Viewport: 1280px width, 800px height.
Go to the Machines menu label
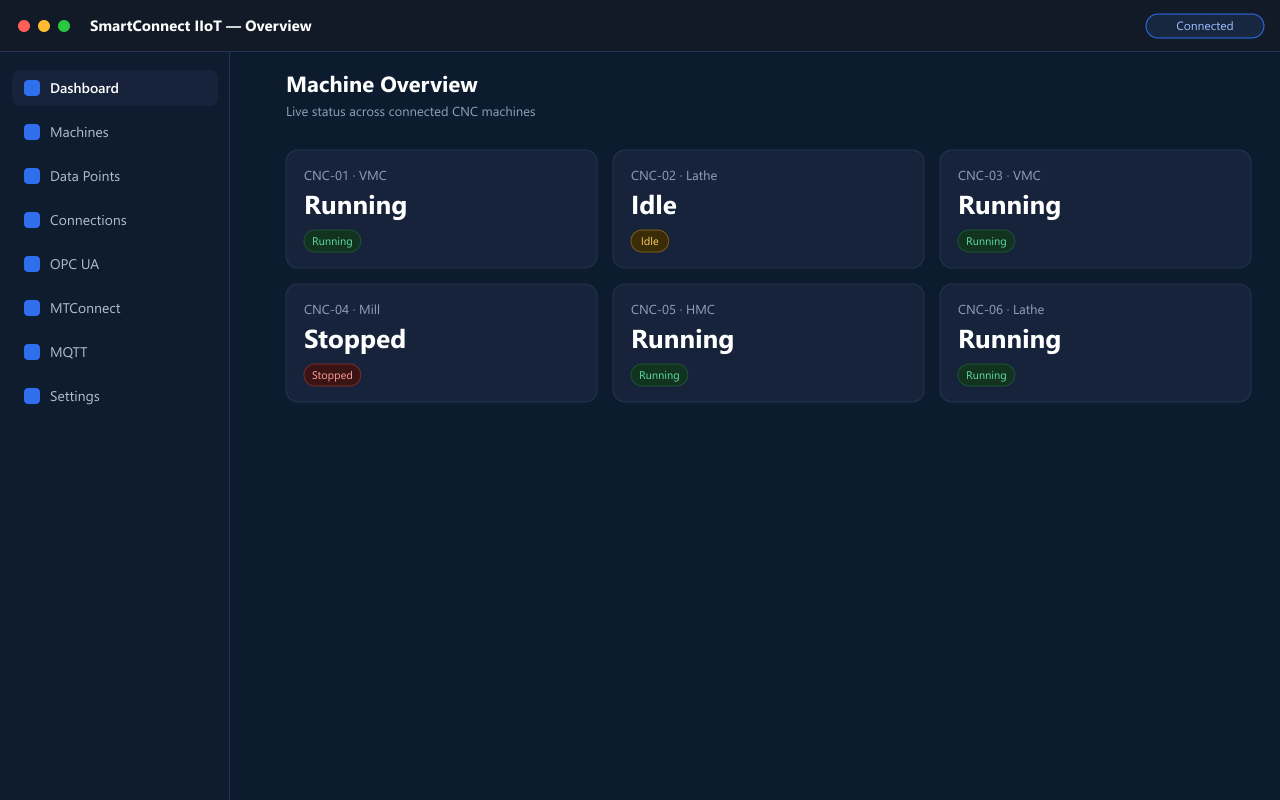click(x=79, y=132)
